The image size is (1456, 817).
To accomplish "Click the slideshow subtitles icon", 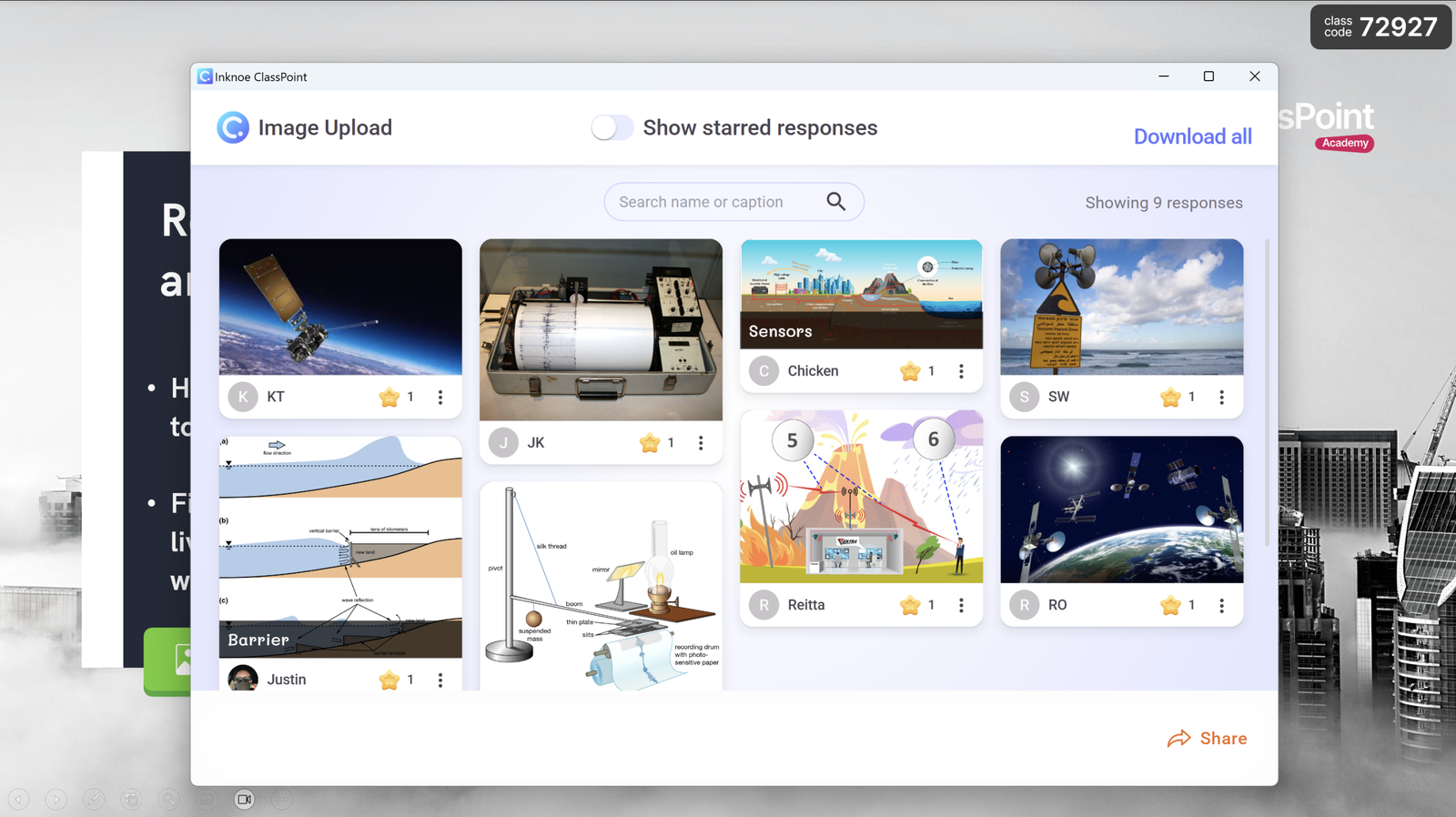I will click(207, 800).
